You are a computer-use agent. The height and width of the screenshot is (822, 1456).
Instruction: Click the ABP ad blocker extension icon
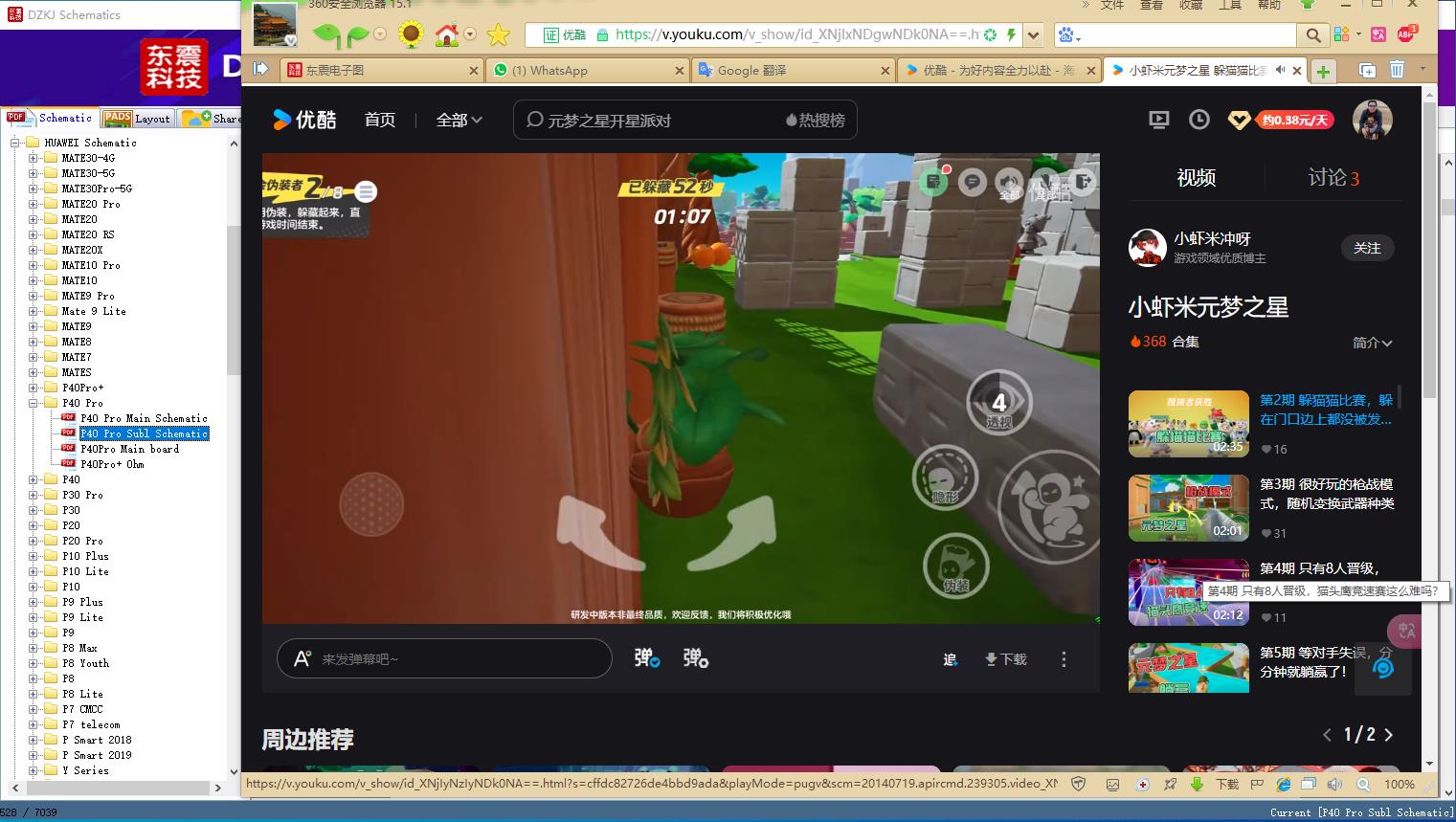click(1406, 34)
